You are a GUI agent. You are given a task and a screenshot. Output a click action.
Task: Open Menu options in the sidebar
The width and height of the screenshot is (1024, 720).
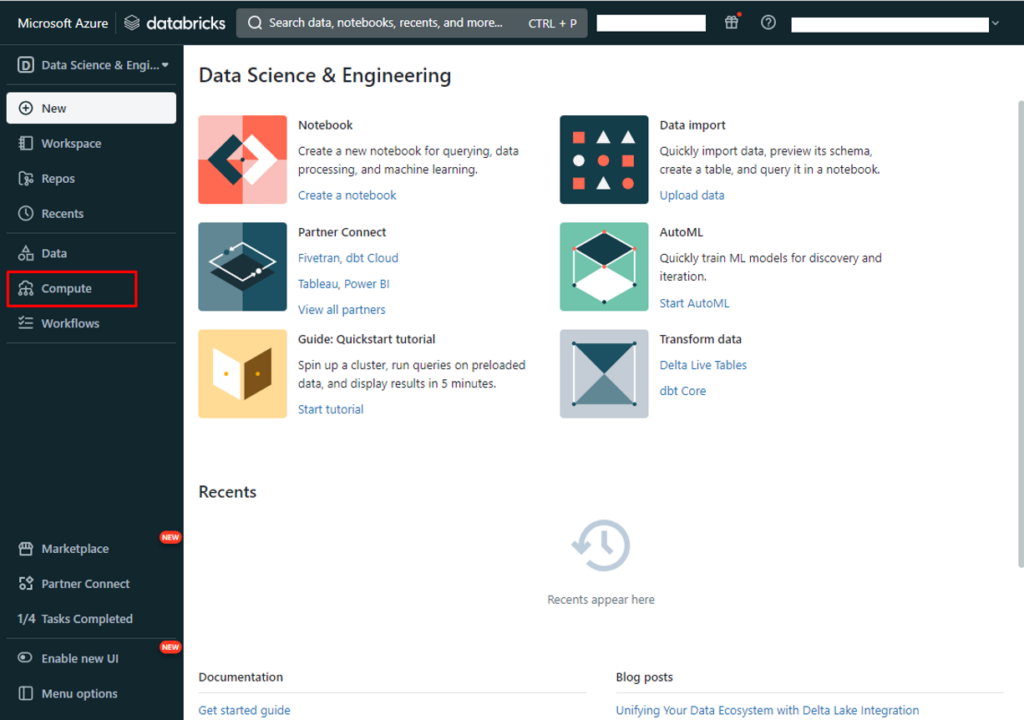pos(79,694)
